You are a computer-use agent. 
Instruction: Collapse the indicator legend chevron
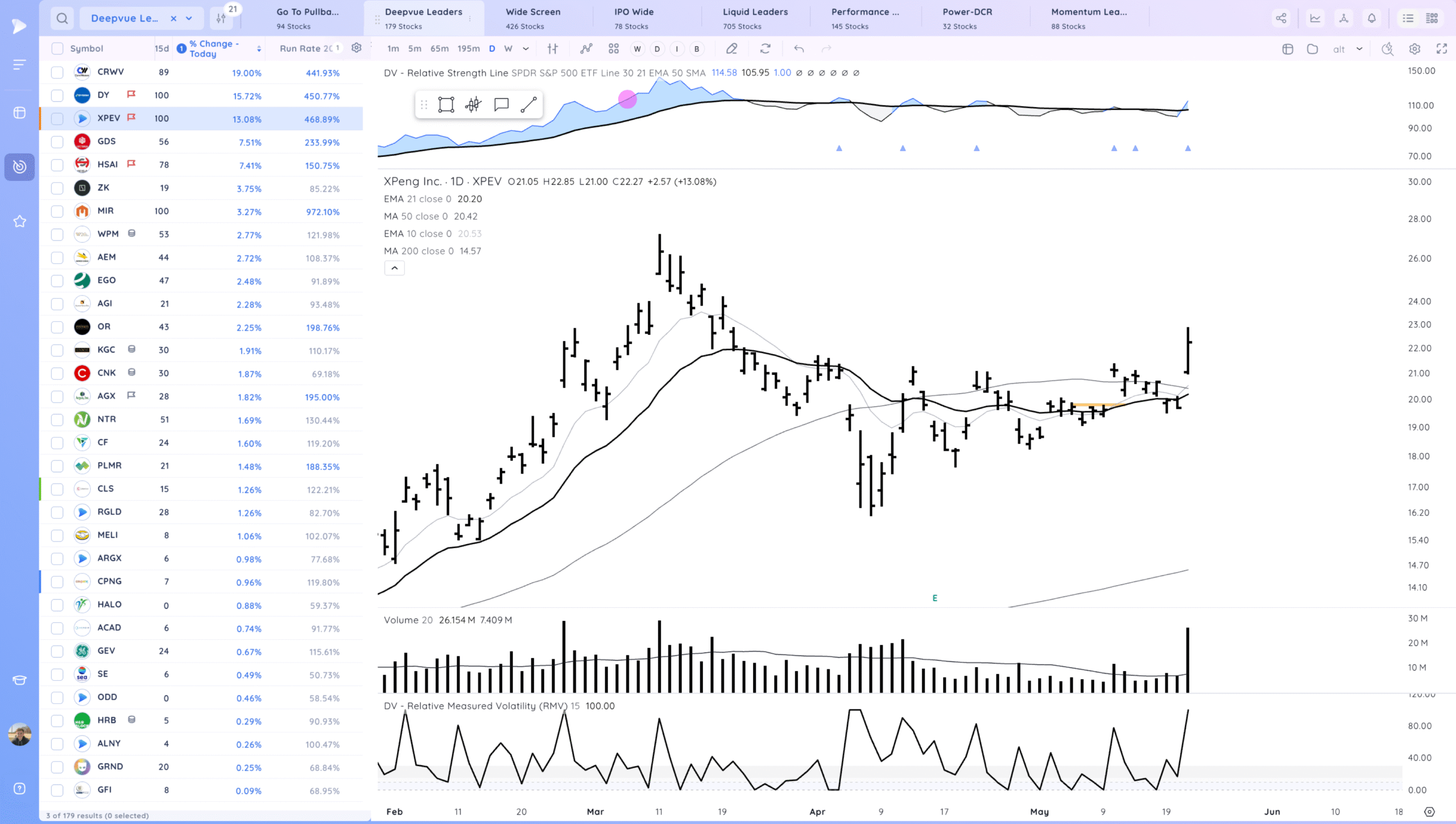coord(394,268)
